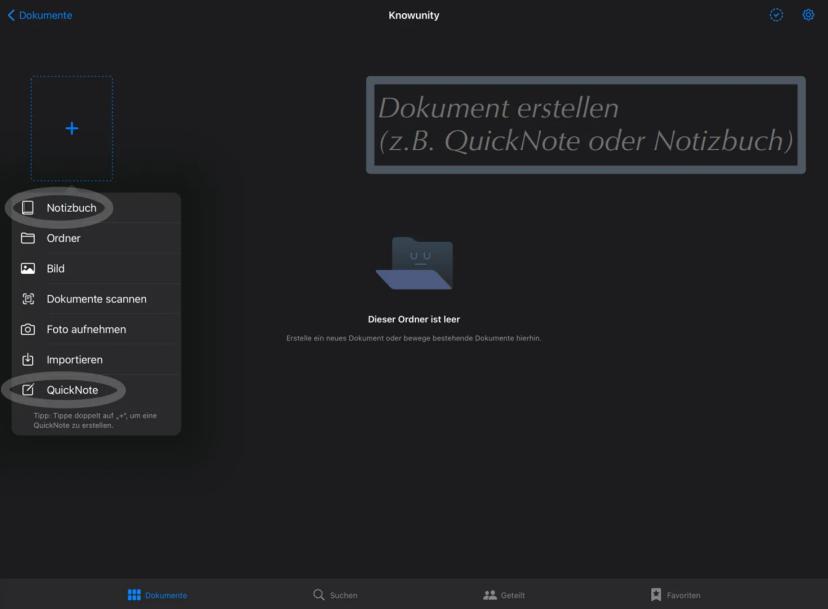Click the Dokumente scannen scanner icon
Image resolution: width=828 pixels, height=609 pixels.
(x=28, y=299)
